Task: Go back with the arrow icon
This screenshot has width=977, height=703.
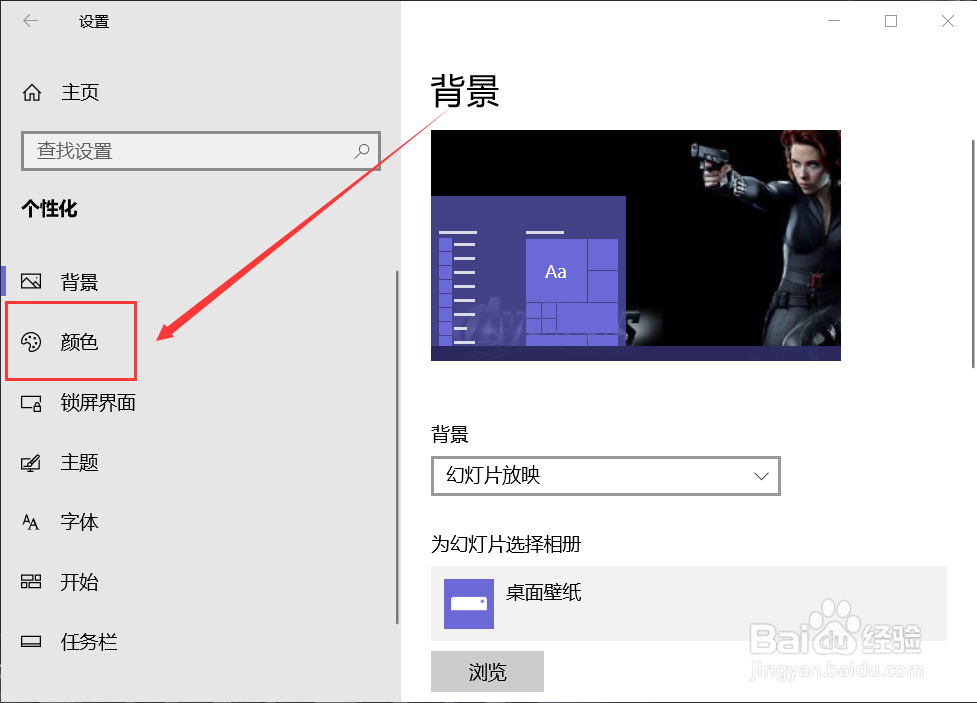Action: [31, 21]
